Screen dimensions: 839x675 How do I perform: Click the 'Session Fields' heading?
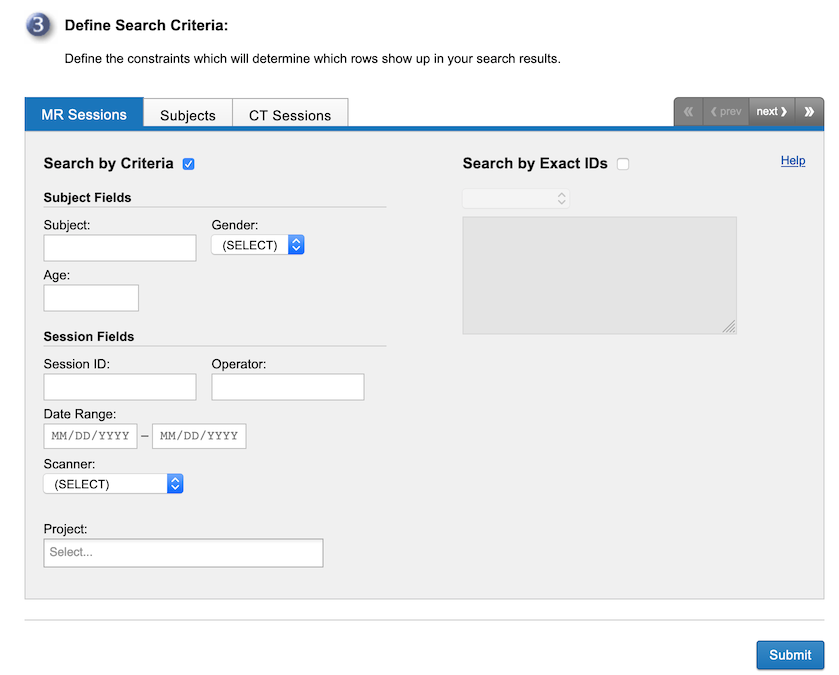pos(89,336)
